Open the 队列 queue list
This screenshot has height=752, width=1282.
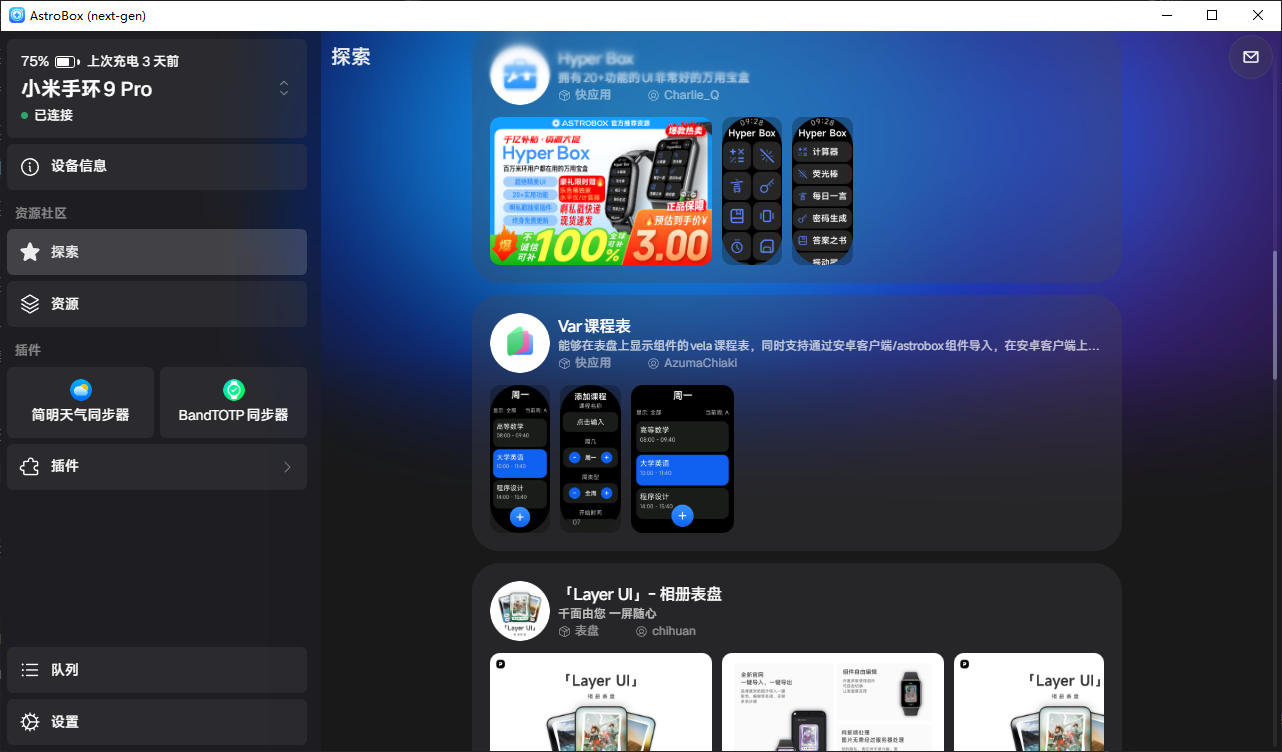pos(157,670)
